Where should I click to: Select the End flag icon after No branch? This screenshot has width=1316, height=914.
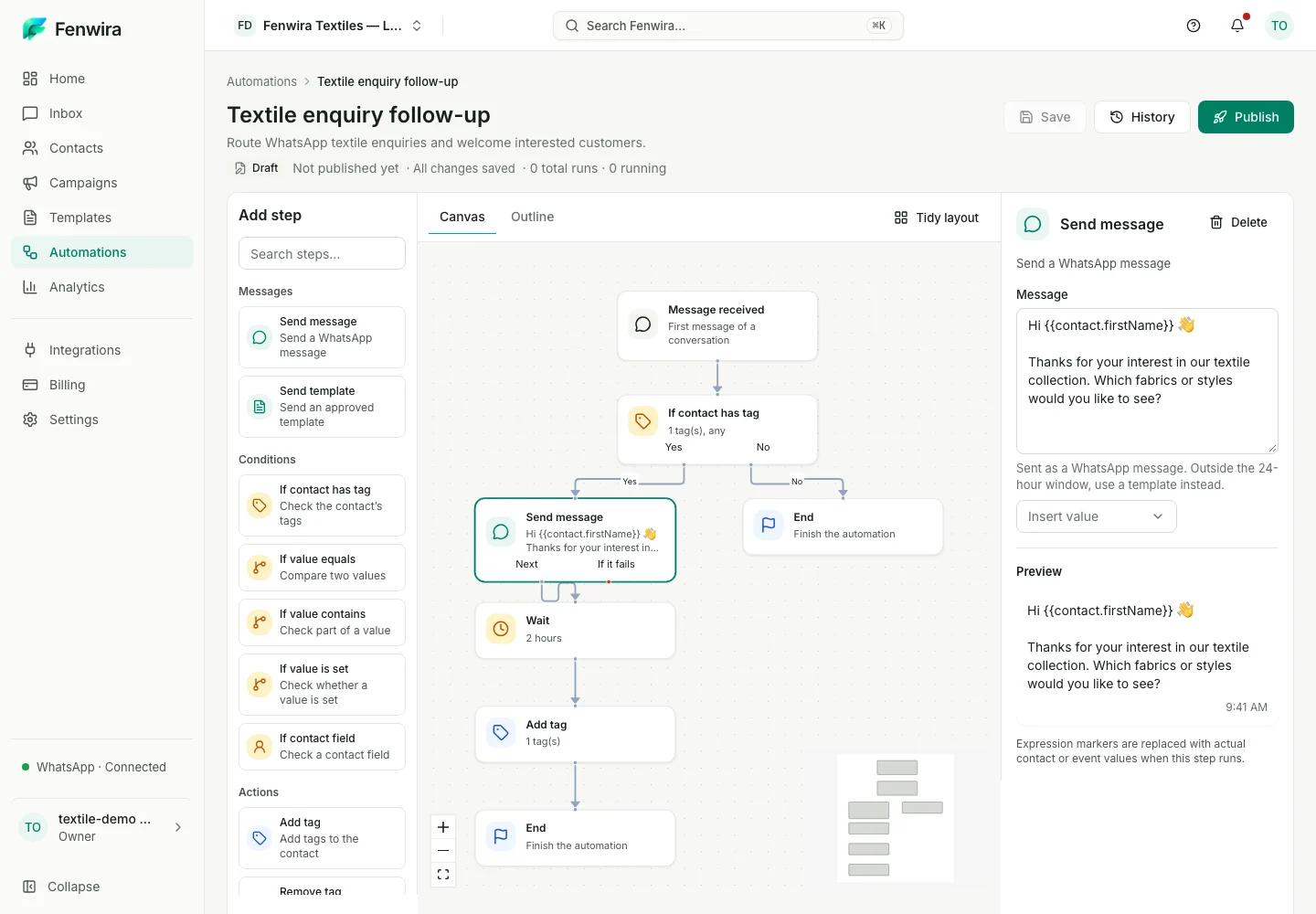pyautogui.click(x=769, y=525)
